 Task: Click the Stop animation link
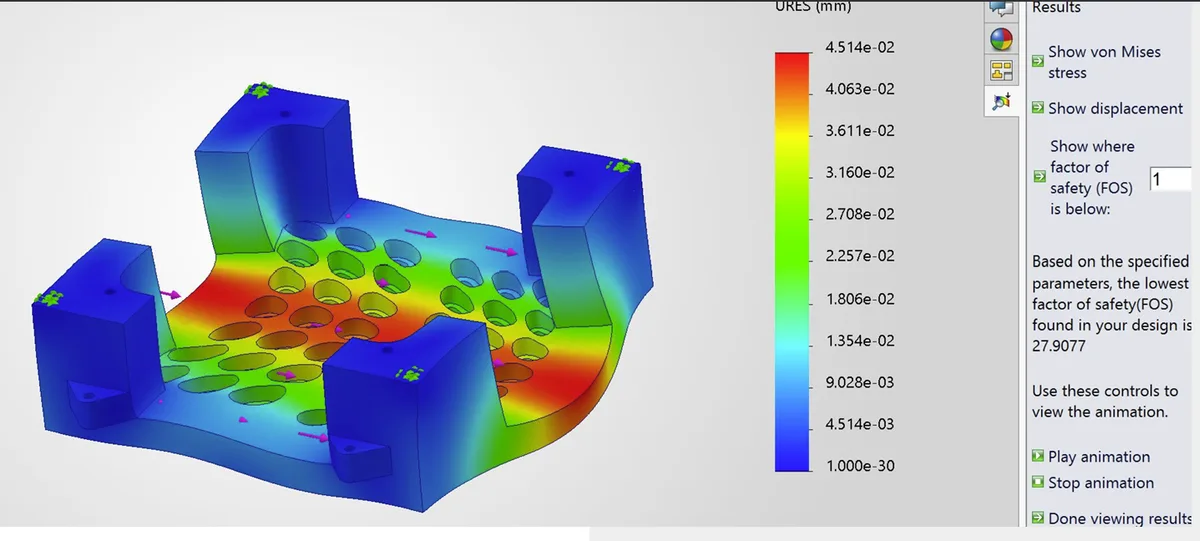[x=1101, y=483]
